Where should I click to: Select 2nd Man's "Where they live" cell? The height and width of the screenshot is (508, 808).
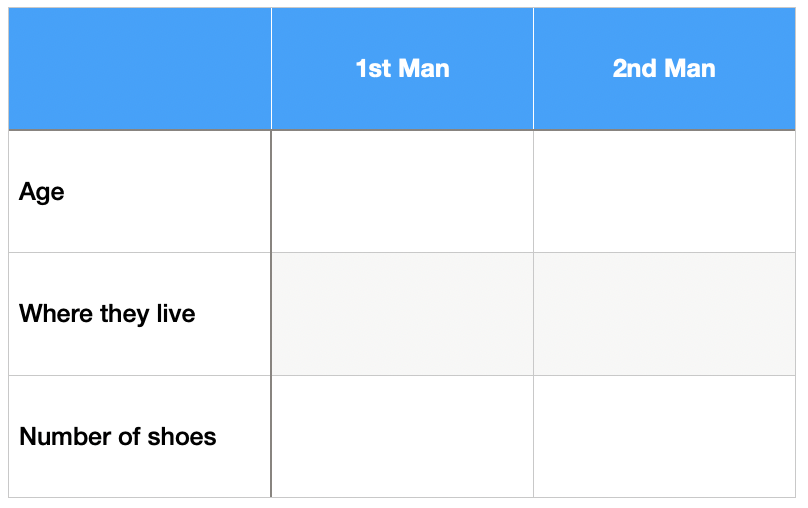pos(664,314)
